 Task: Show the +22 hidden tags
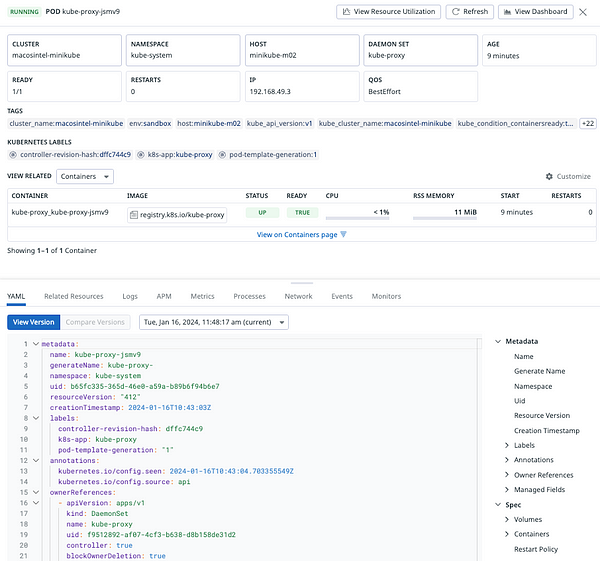pos(587,123)
